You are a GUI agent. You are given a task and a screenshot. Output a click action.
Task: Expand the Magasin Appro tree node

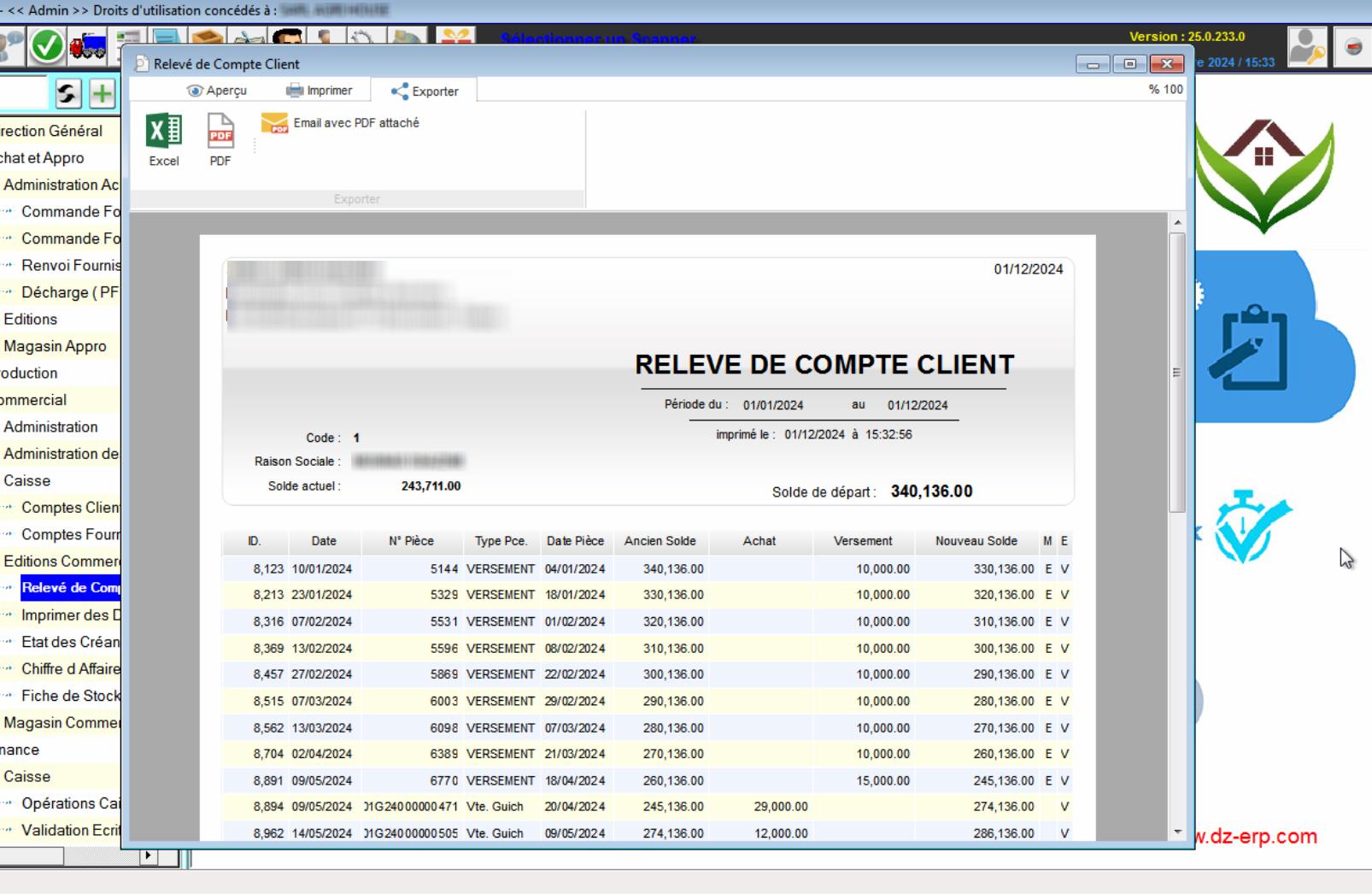55,346
